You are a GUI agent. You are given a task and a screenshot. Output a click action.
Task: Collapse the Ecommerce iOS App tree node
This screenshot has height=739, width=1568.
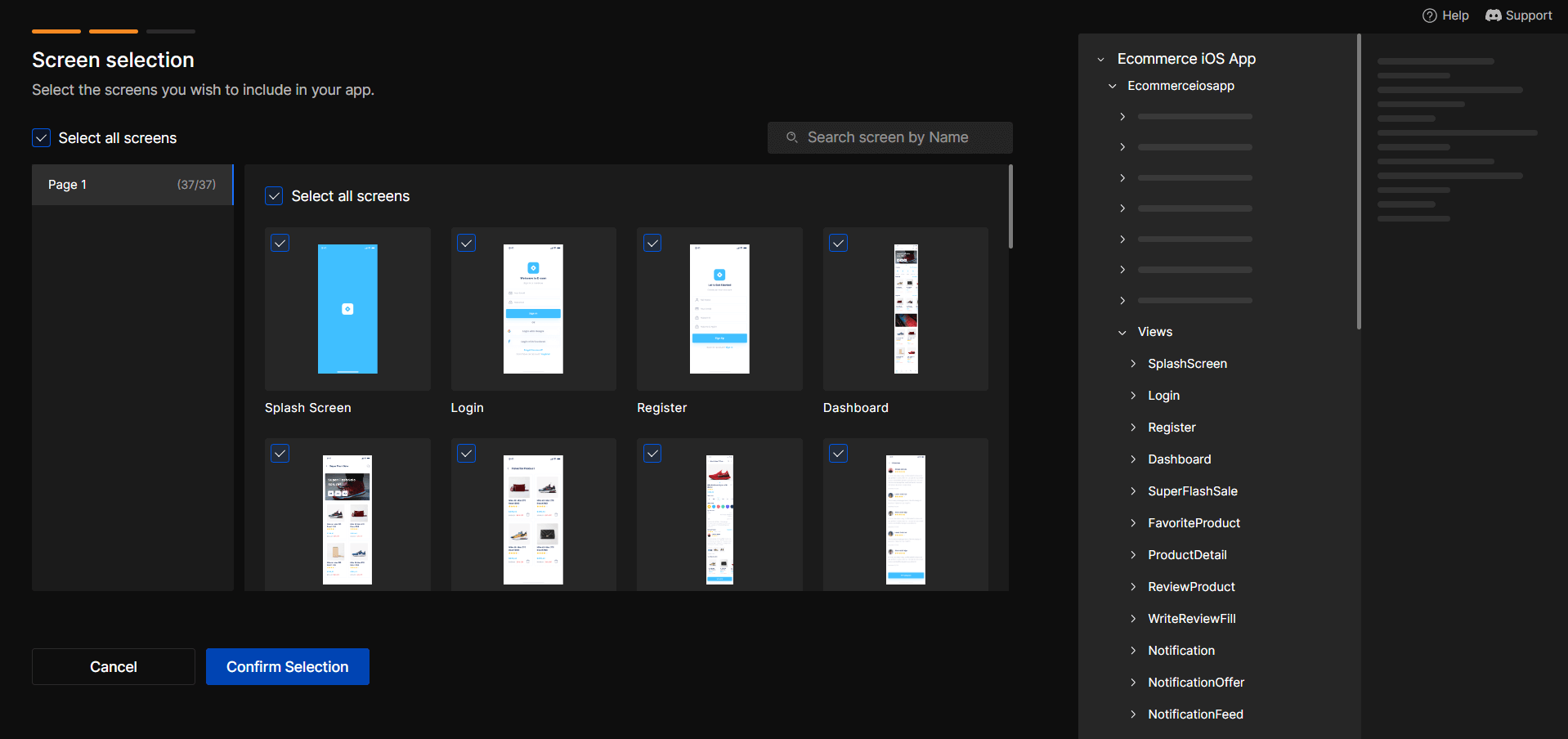click(x=1101, y=59)
